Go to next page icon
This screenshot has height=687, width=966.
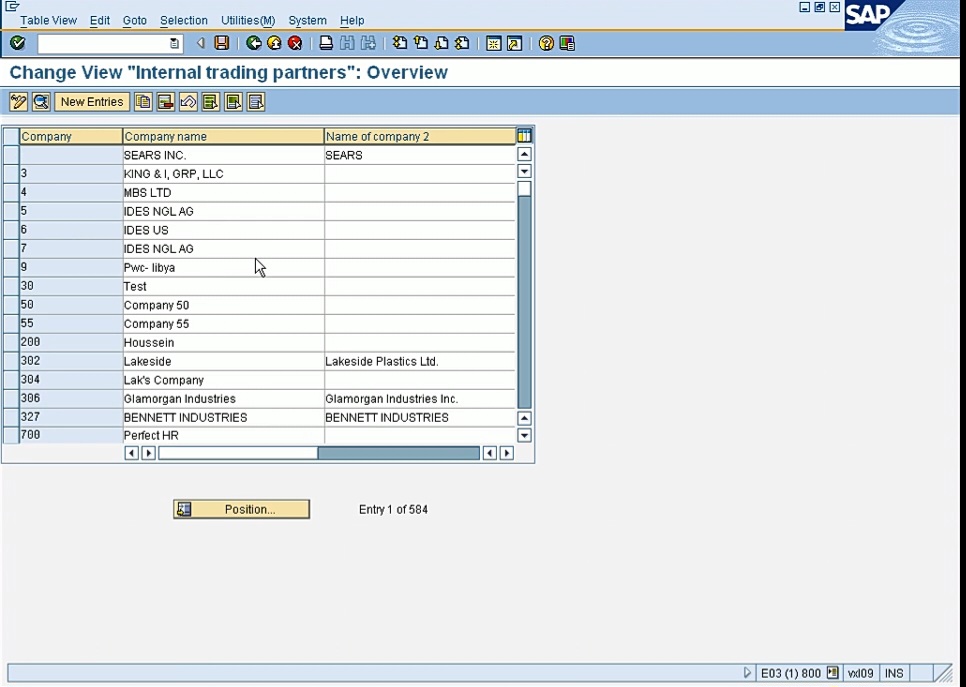(442, 43)
